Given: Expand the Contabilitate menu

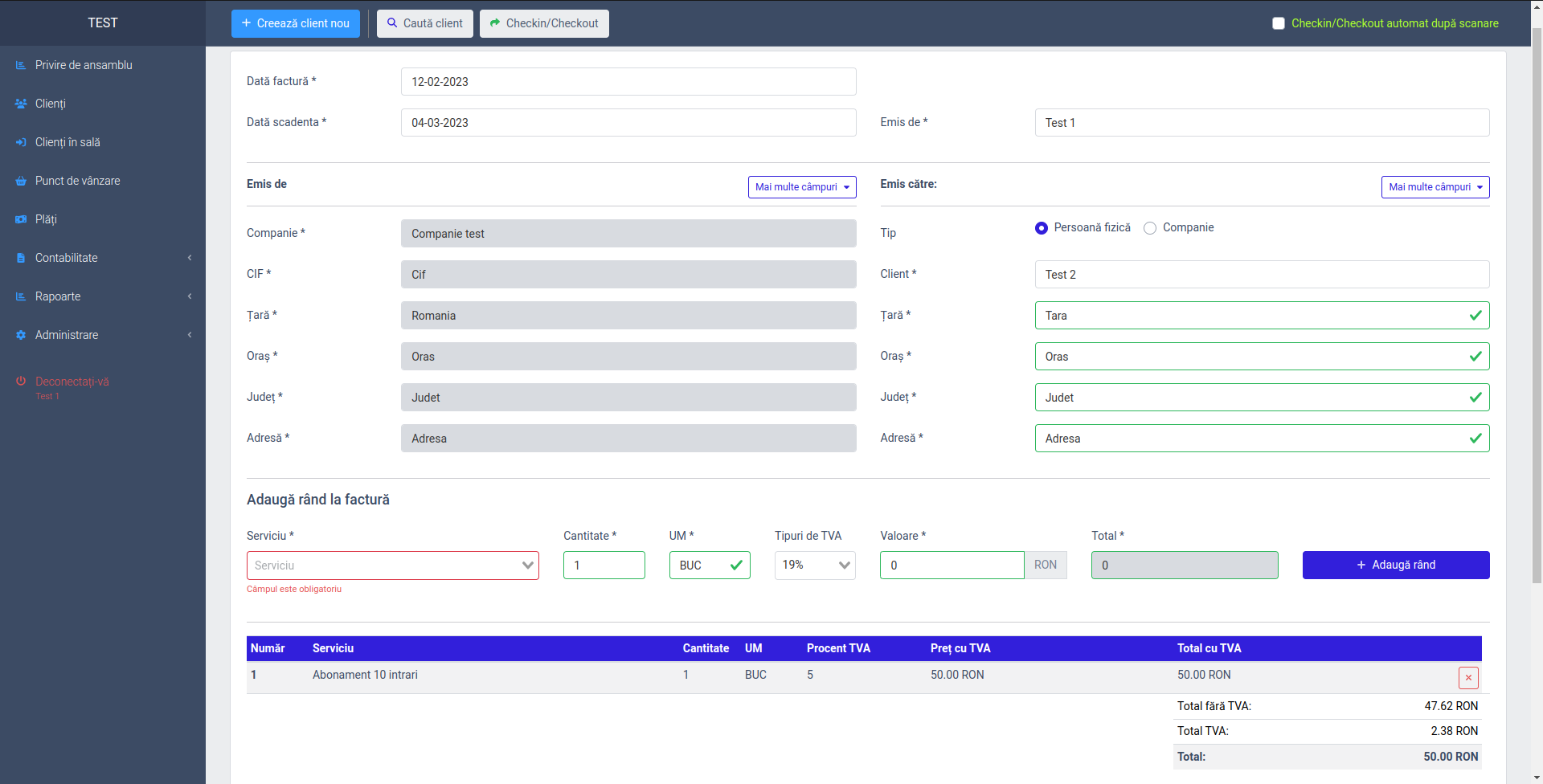Looking at the screenshot, I should [x=103, y=258].
